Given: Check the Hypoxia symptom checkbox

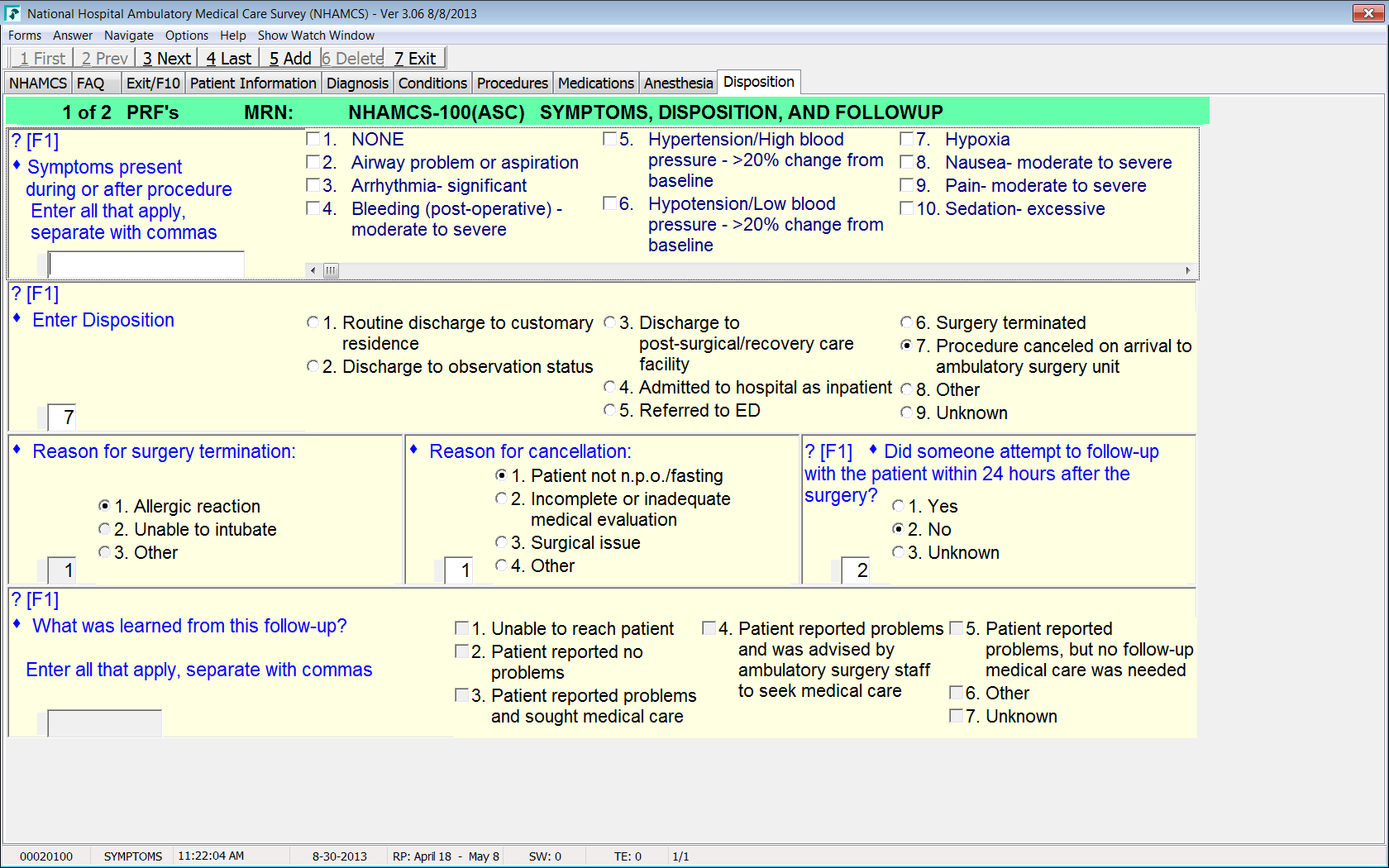Looking at the screenshot, I should [x=907, y=139].
